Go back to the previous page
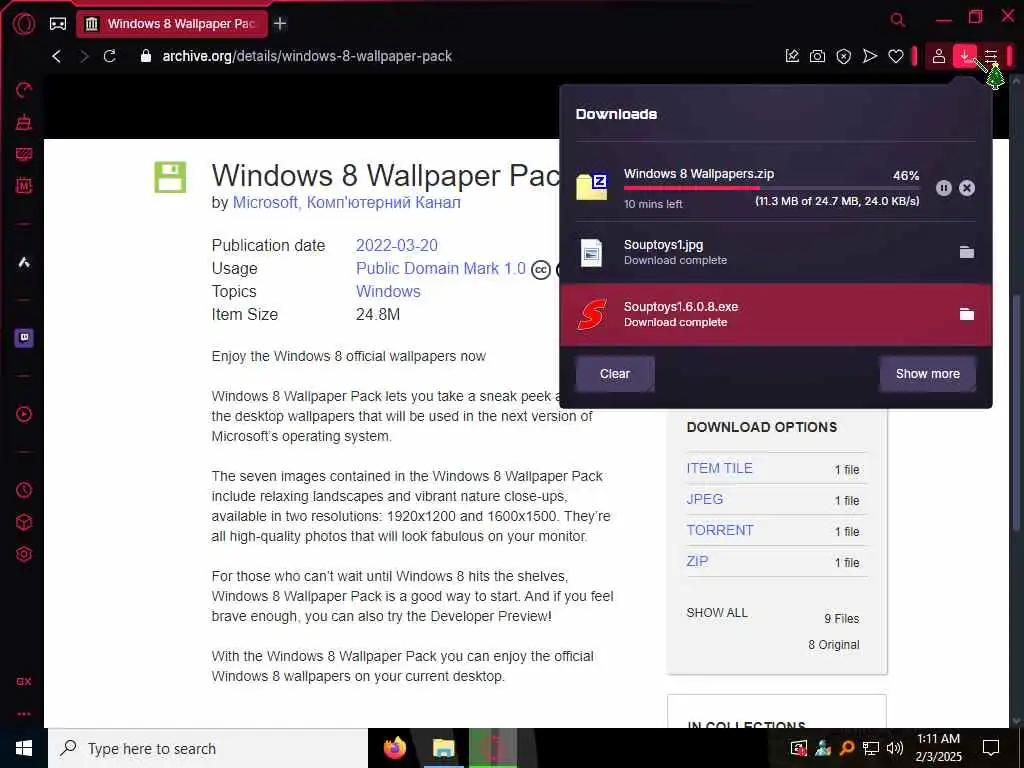1024x768 pixels. 57,56
